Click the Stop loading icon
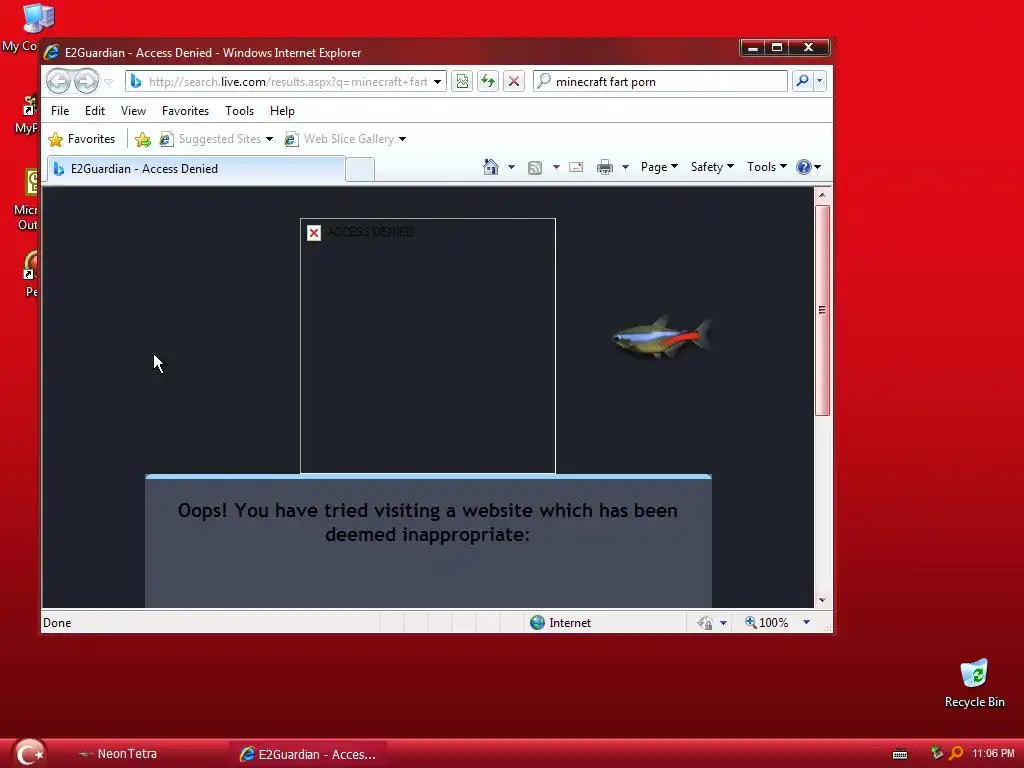This screenshot has height=768, width=1024. click(x=514, y=82)
